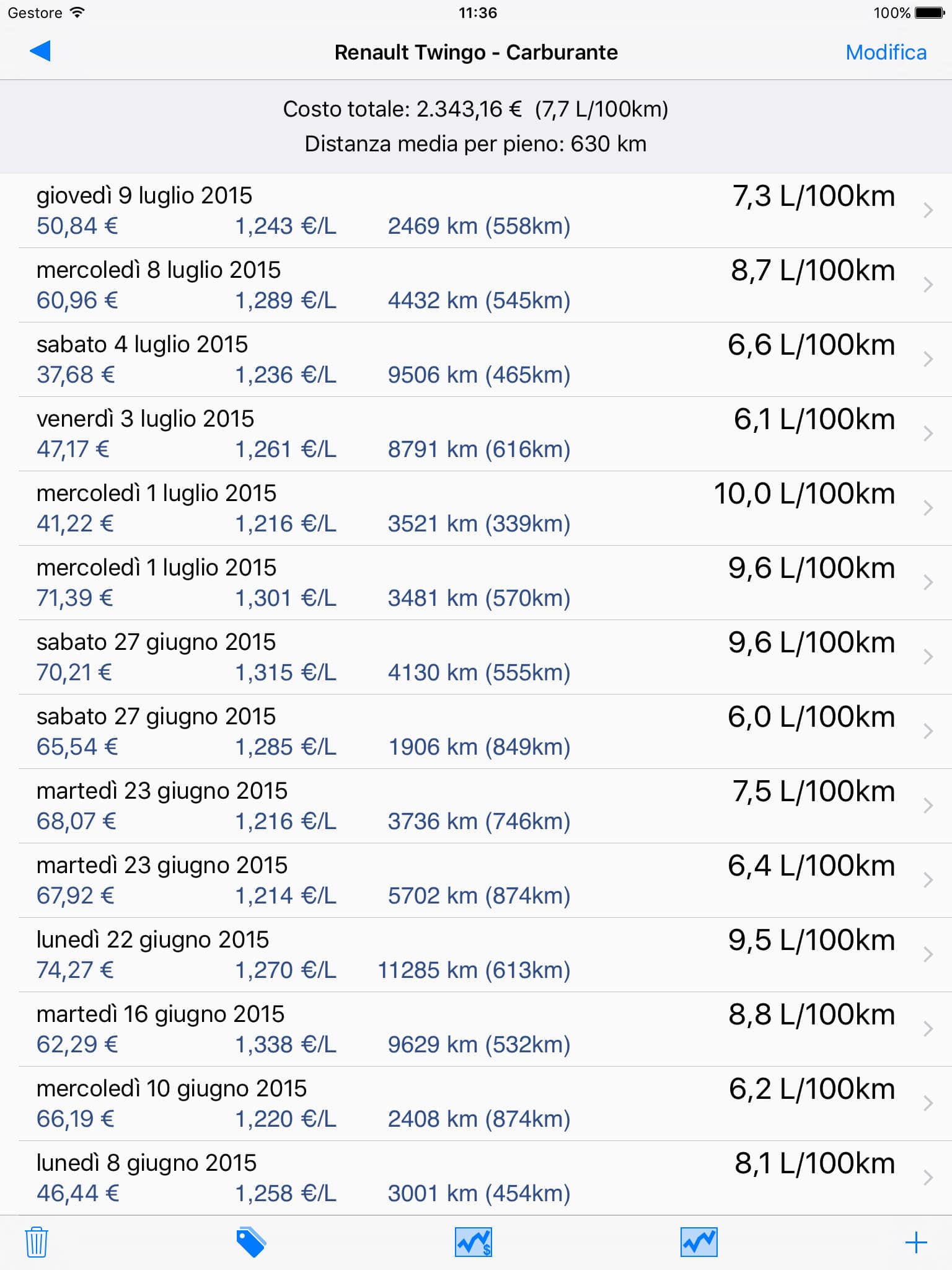The width and height of the screenshot is (952, 1270).
Task: Open chevron for the 70,21 € entry
Action: coord(928,657)
